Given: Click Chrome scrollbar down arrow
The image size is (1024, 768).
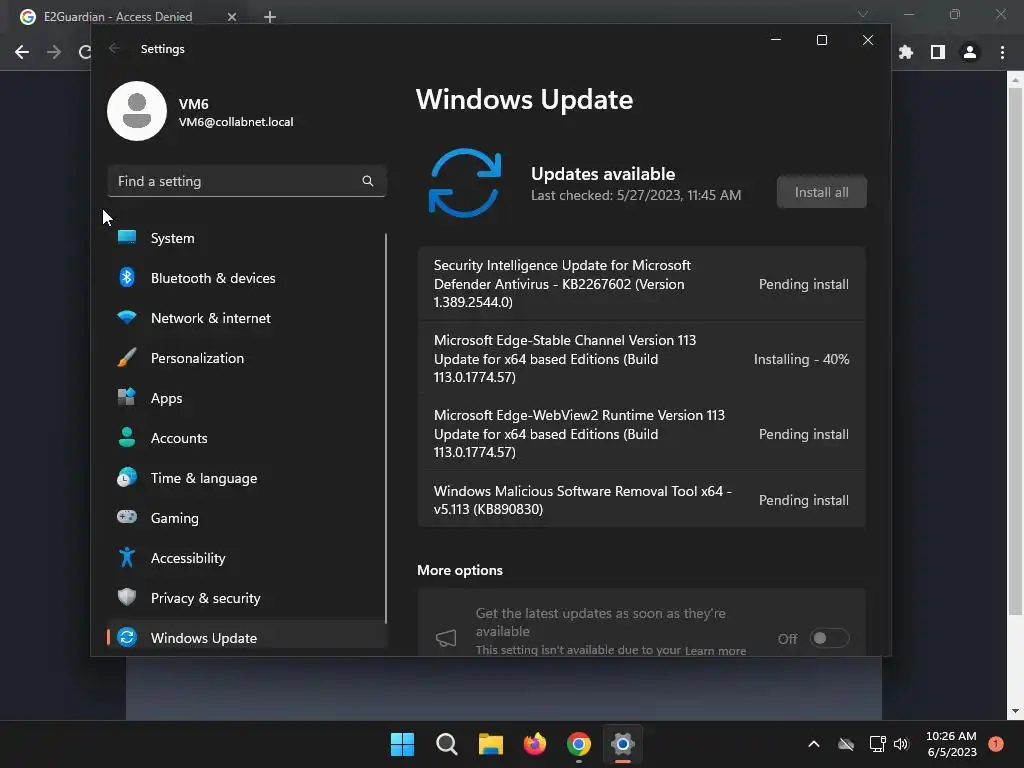Looking at the screenshot, I should point(1015,711).
